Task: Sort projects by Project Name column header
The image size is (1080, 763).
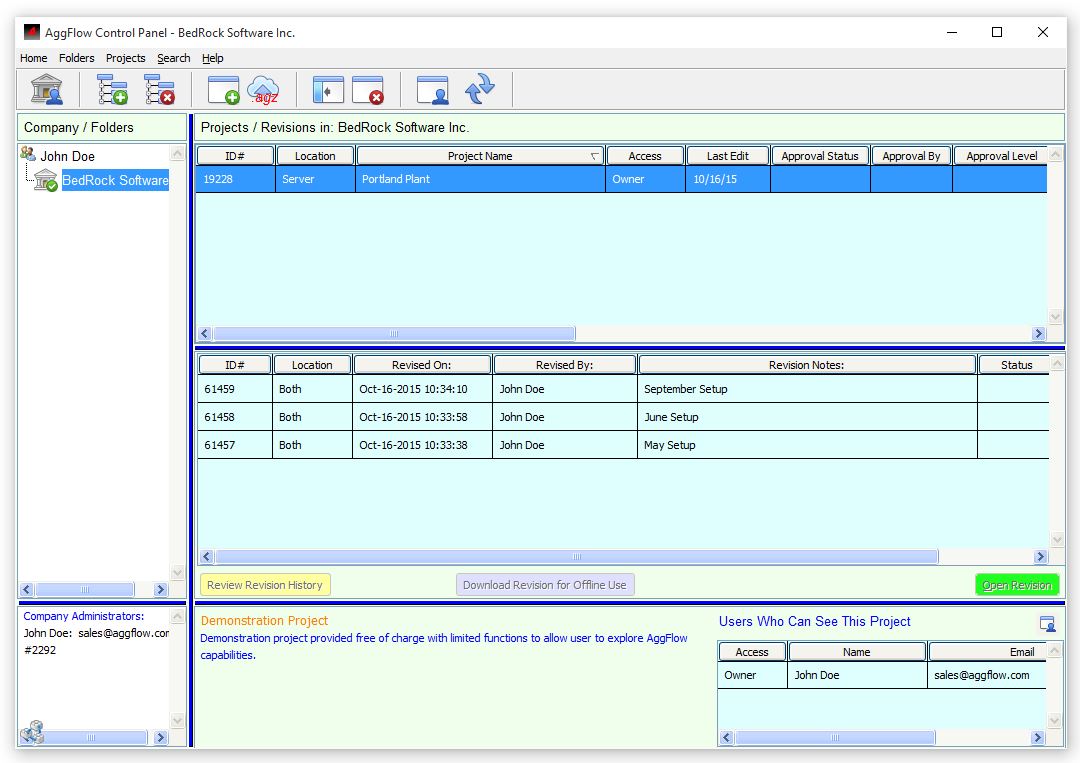Action: (x=480, y=156)
